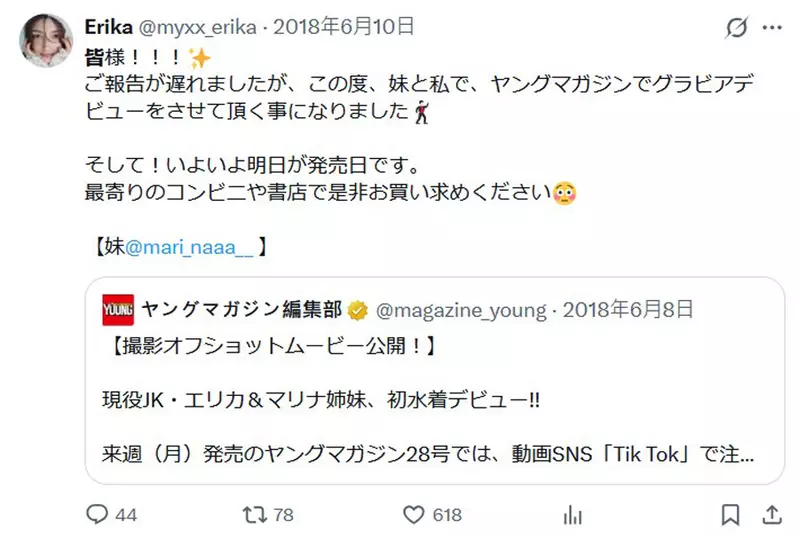Open the three-dot more options menu
The image size is (799, 538).
point(773,29)
